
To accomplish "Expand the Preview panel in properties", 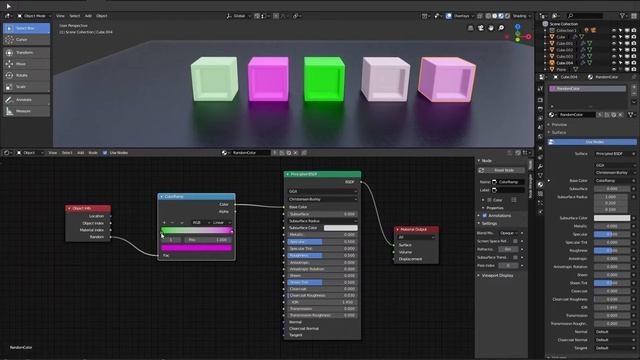I will (559, 124).
